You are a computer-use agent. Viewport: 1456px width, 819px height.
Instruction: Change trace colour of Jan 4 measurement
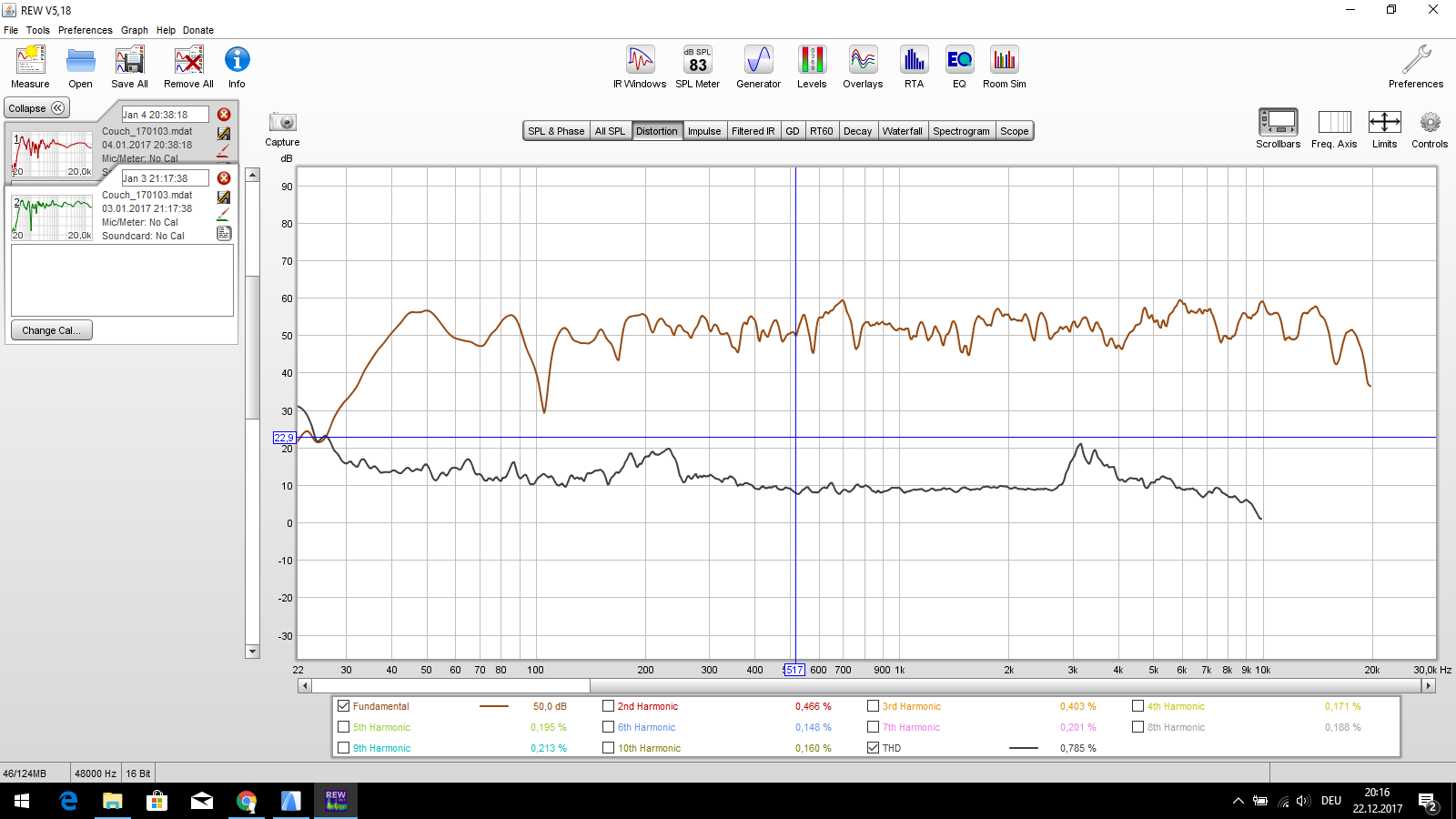(x=224, y=151)
